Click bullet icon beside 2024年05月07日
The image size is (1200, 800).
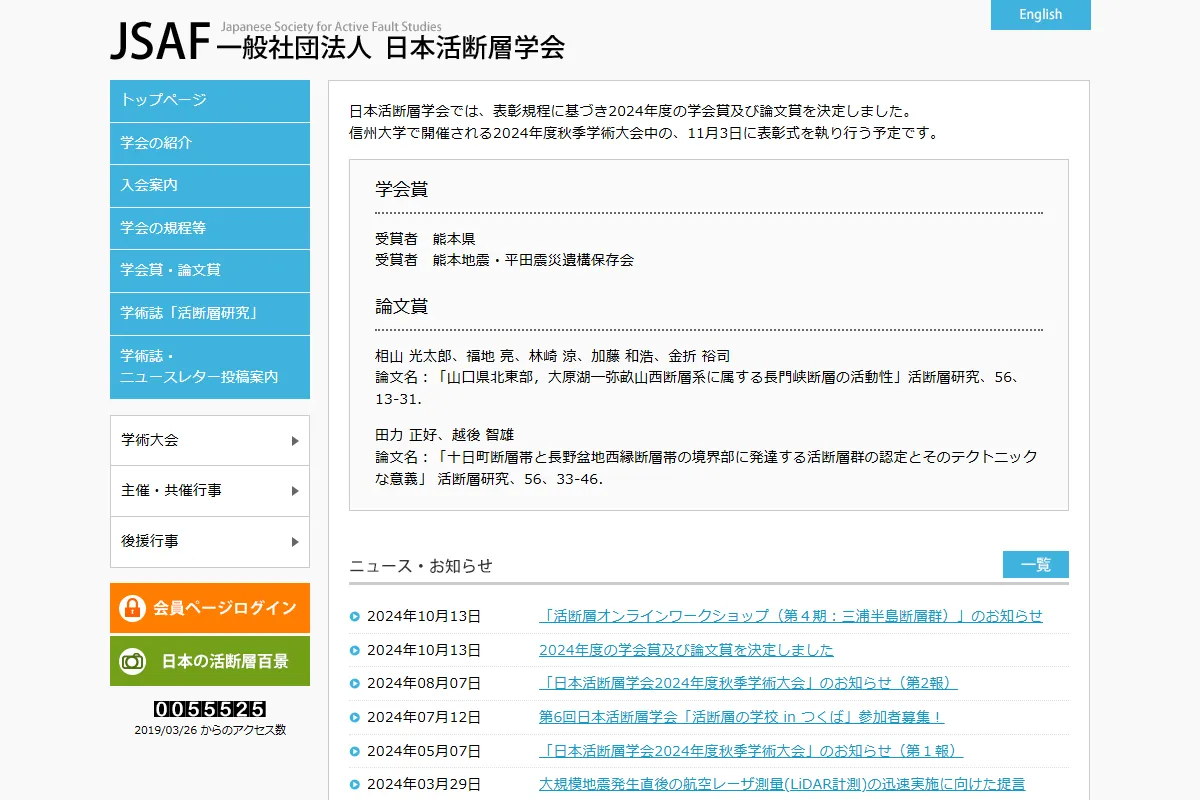pos(355,751)
